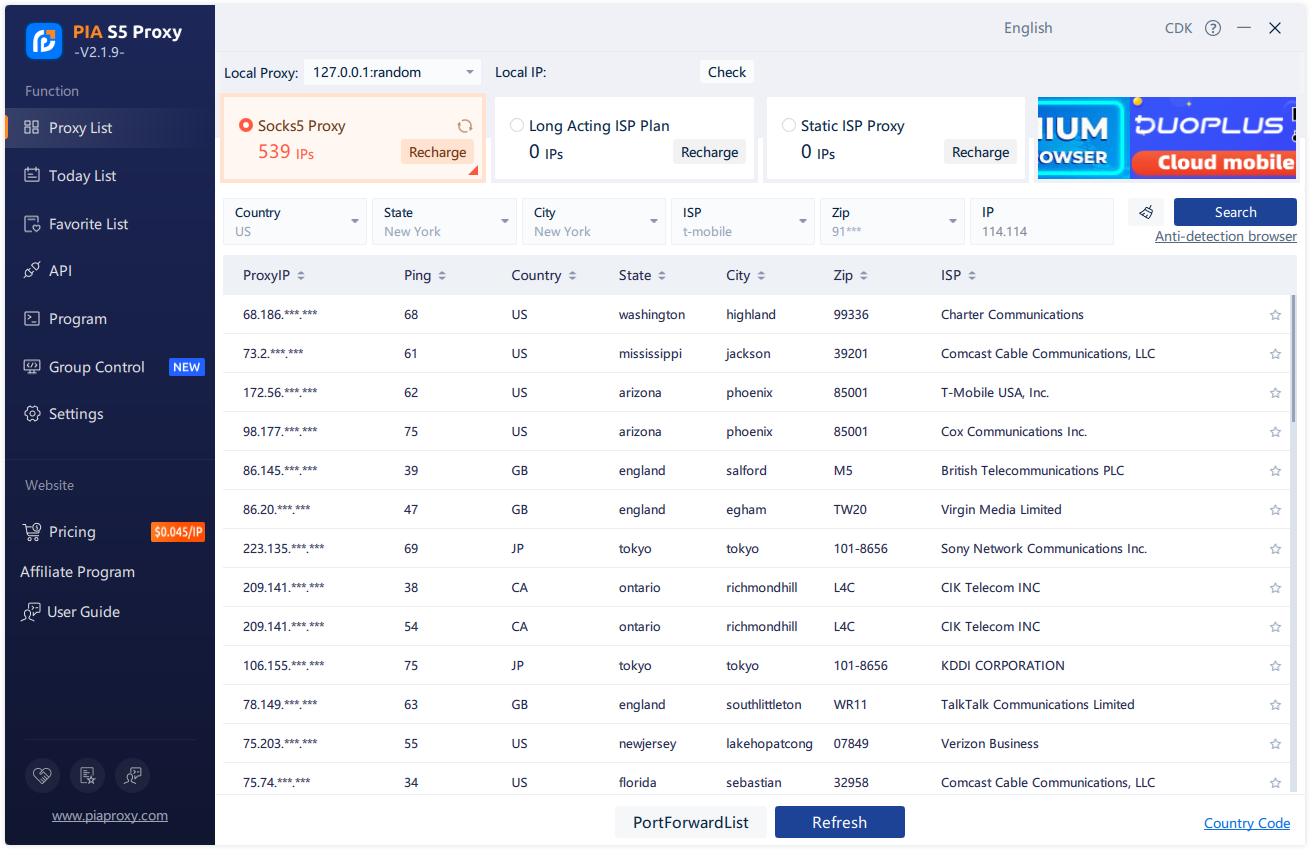Sort the list by Ping column arrows
The image size is (1310, 850).
point(442,276)
